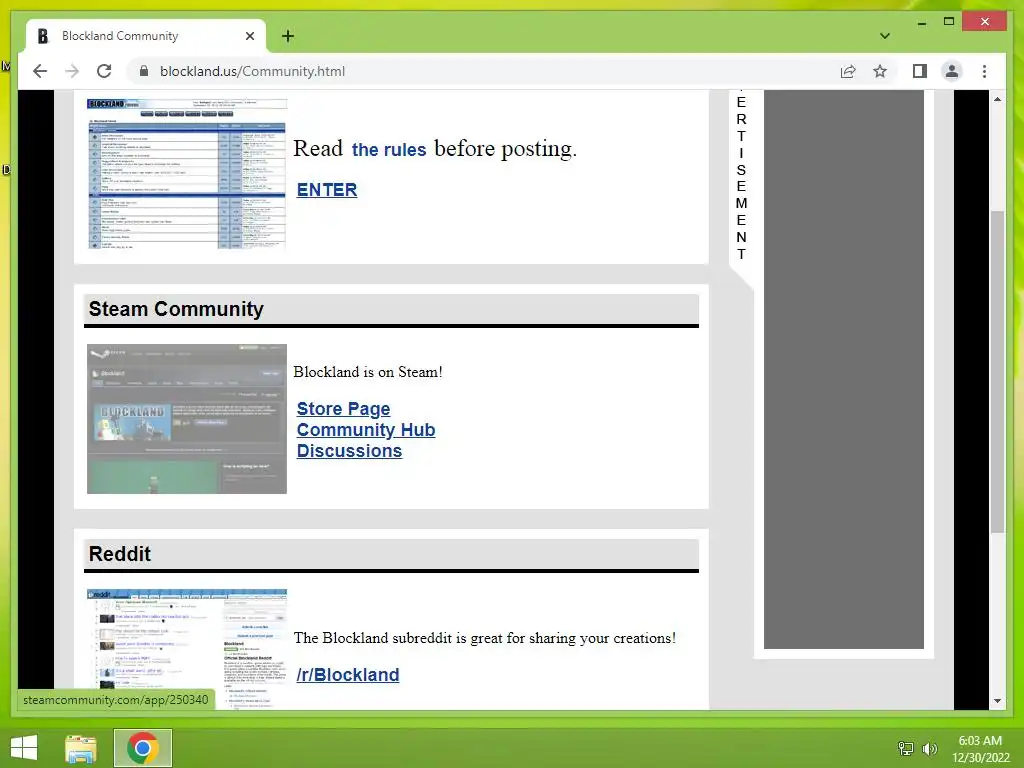Screen dimensions: 1024x768
Task: Minimize the Chrome window
Action: point(921,22)
